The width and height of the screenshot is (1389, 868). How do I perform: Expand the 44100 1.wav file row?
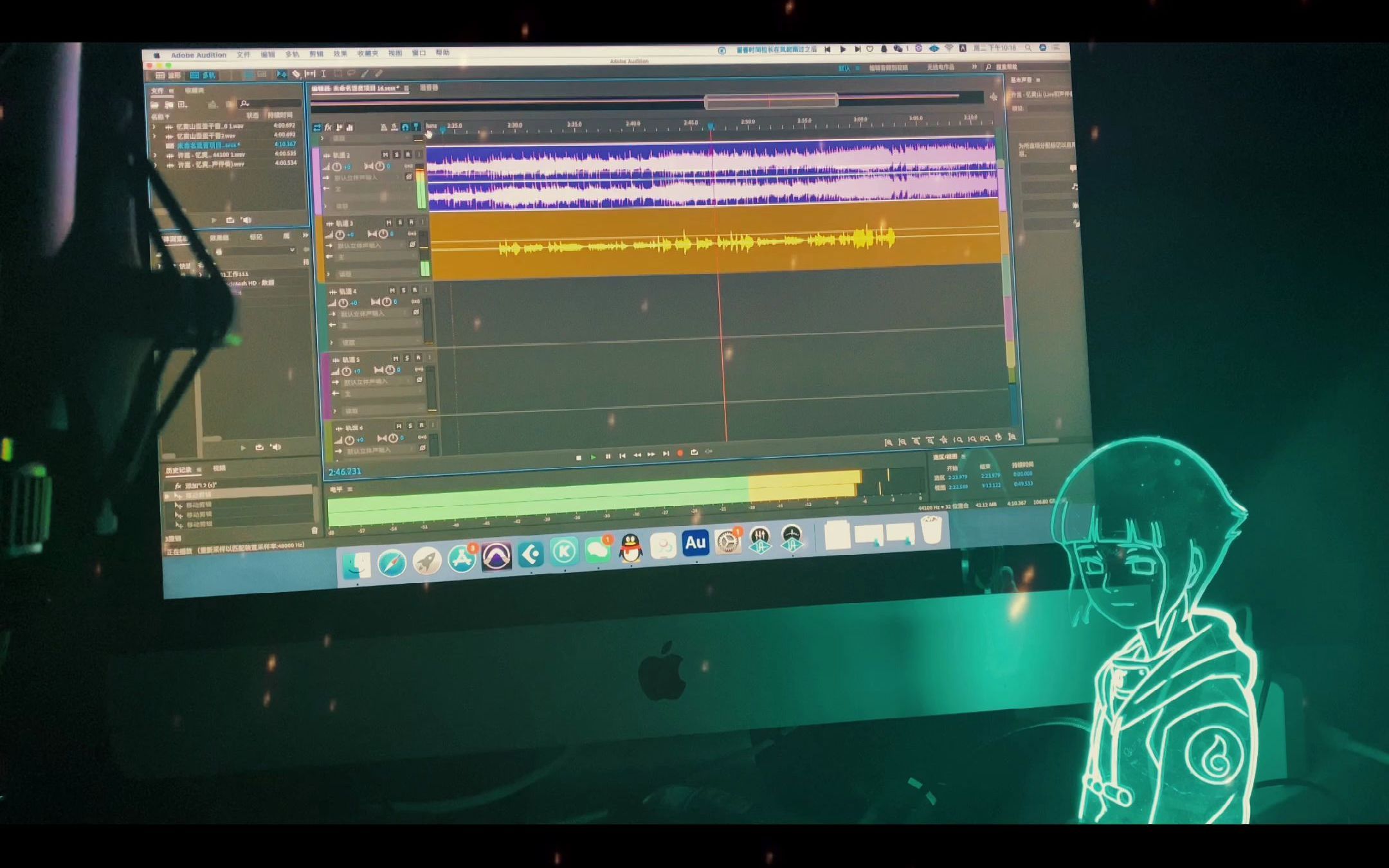pyautogui.click(x=155, y=156)
